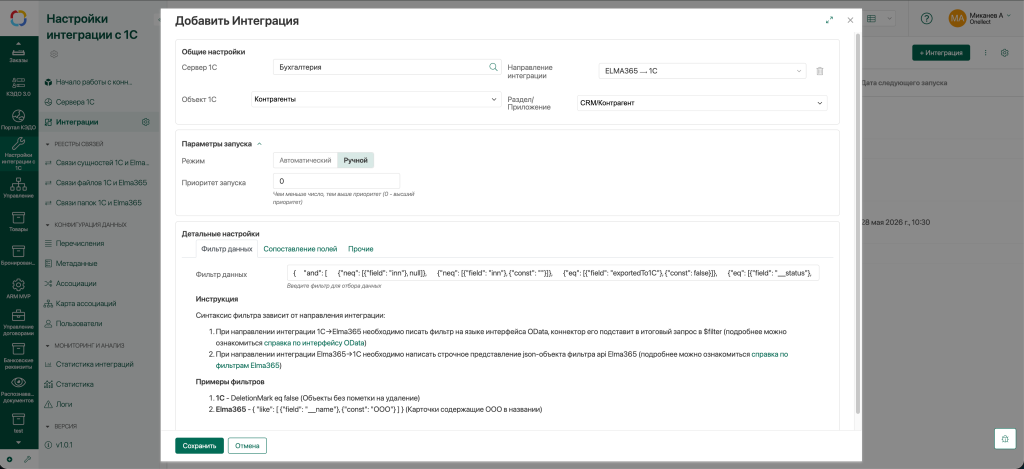
Task: Click gear icon beside Интеграции menu item
Action: click(146, 122)
